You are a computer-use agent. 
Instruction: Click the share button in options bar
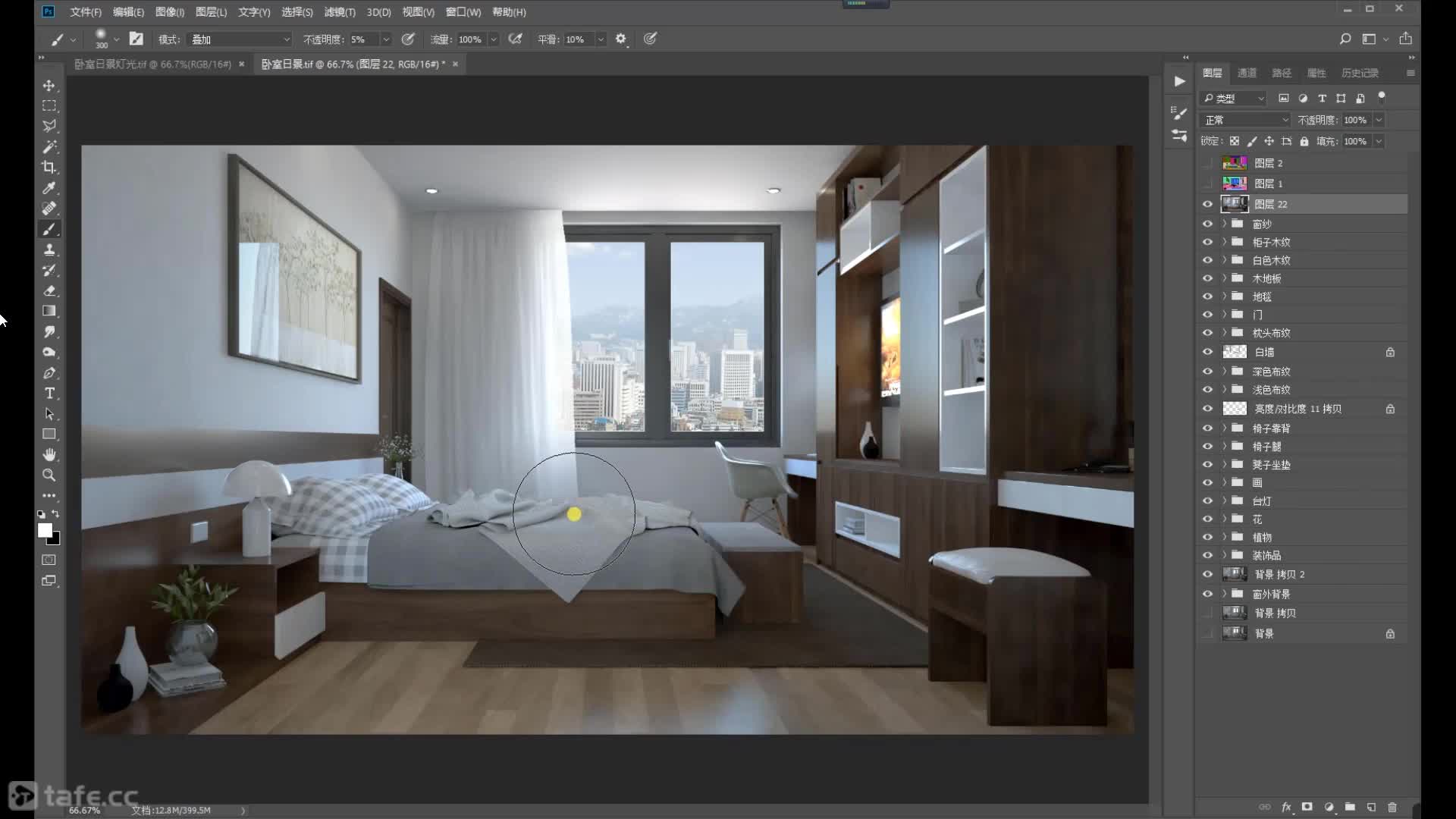pos(1405,39)
